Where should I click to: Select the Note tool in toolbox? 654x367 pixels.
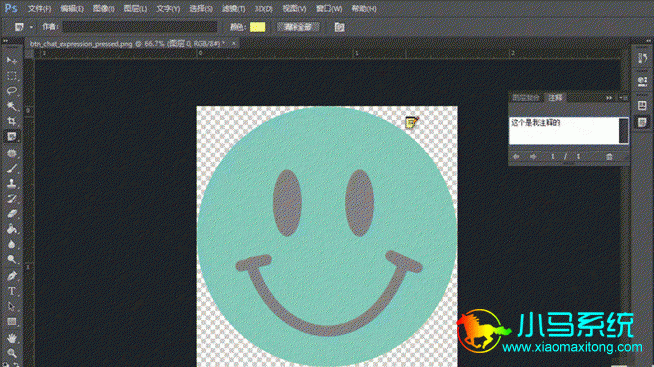click(x=12, y=137)
